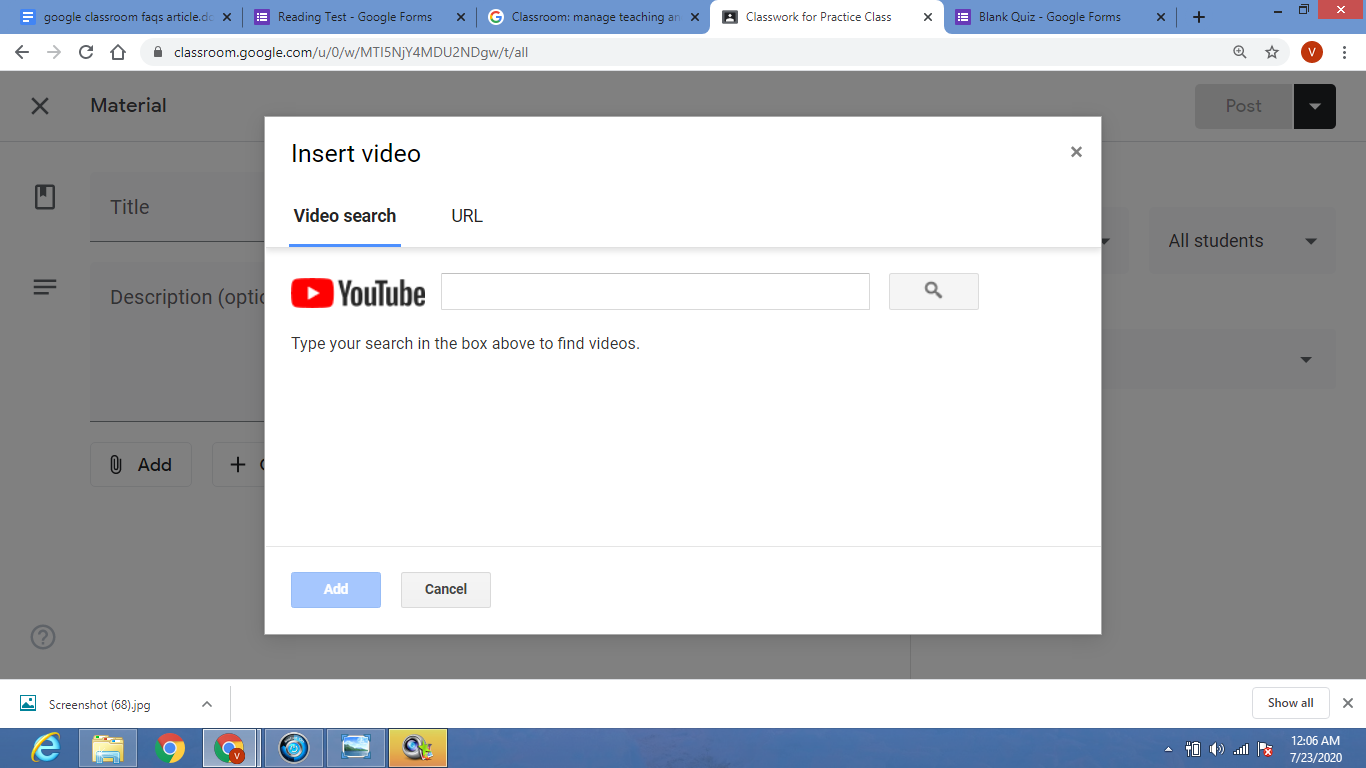Open a new browser tab
The image size is (1366, 768).
pyautogui.click(x=1199, y=17)
